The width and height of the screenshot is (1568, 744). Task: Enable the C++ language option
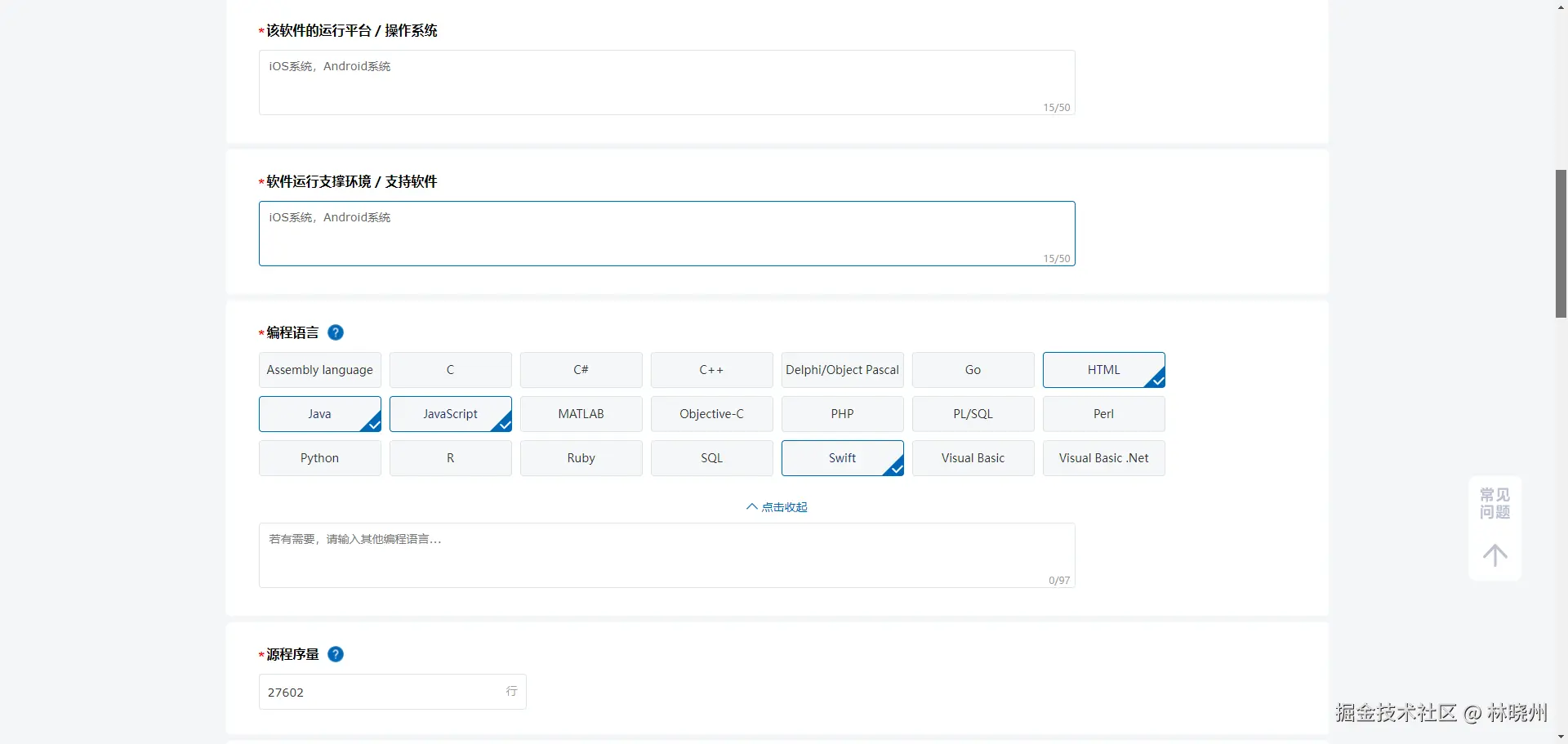tap(711, 370)
